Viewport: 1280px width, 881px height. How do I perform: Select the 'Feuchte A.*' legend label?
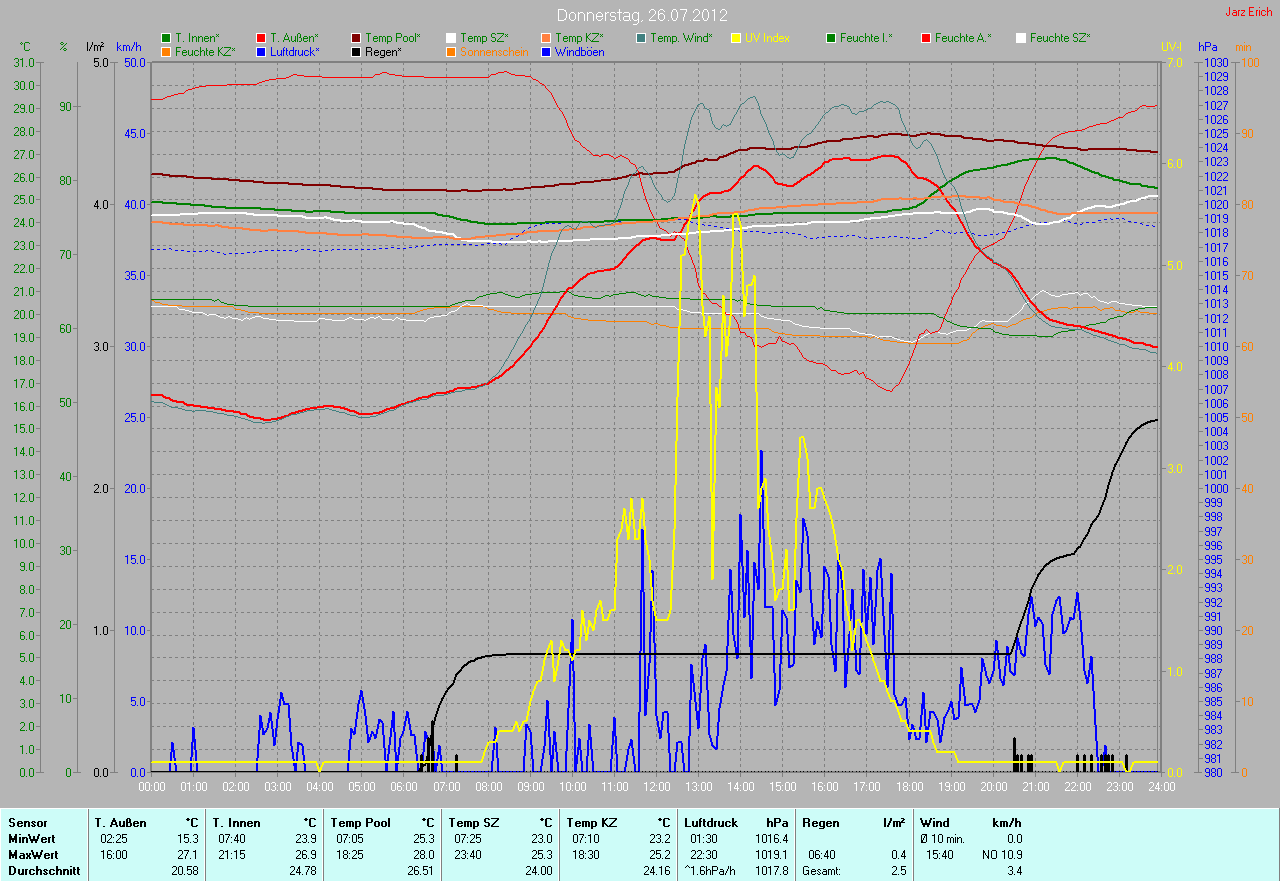(963, 38)
